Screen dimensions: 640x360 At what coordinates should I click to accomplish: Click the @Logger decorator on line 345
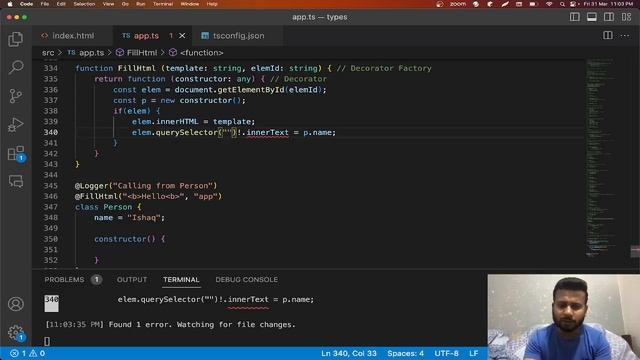[91, 186]
